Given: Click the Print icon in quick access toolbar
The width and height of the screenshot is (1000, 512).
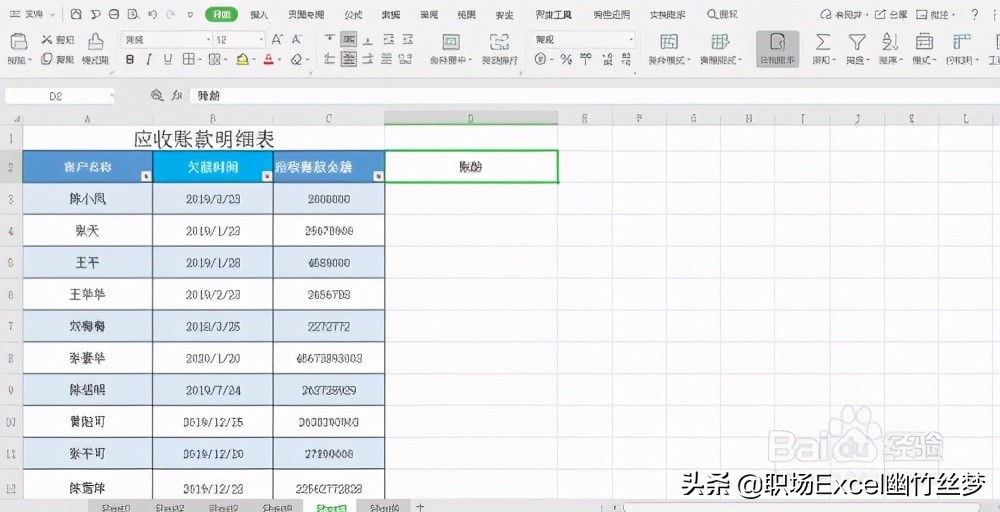Looking at the screenshot, I should 114,14.
